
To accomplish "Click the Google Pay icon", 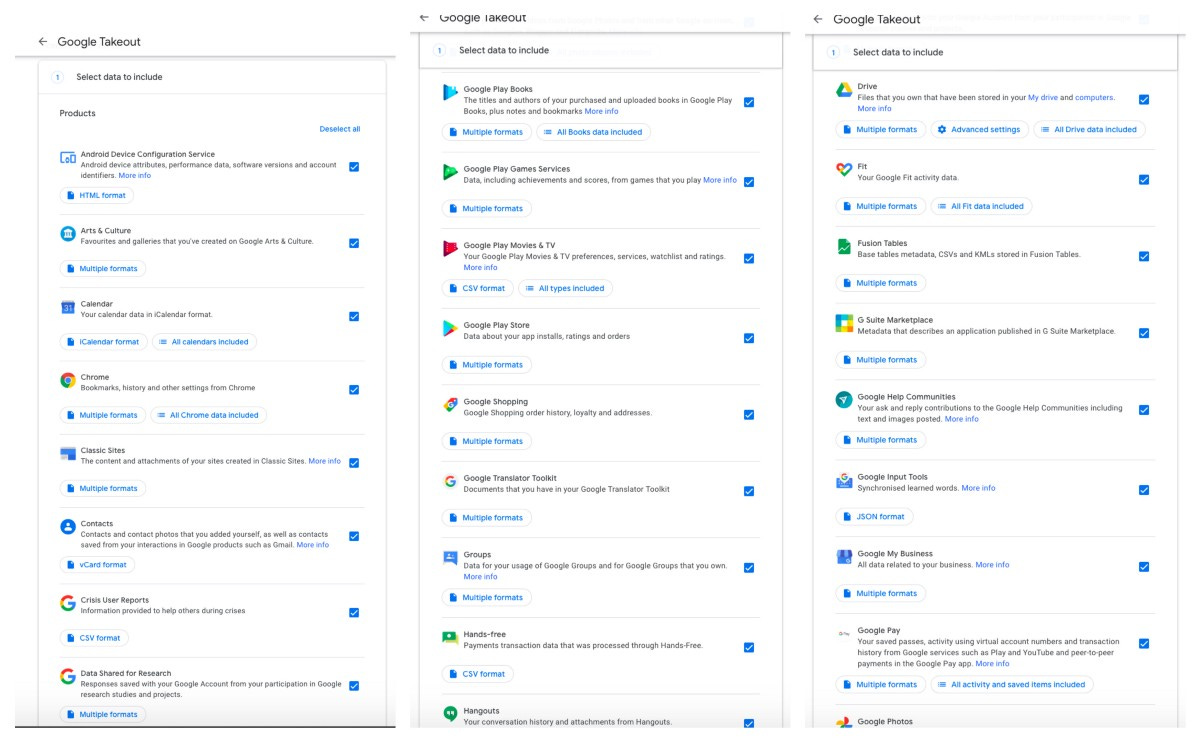I will [844, 634].
